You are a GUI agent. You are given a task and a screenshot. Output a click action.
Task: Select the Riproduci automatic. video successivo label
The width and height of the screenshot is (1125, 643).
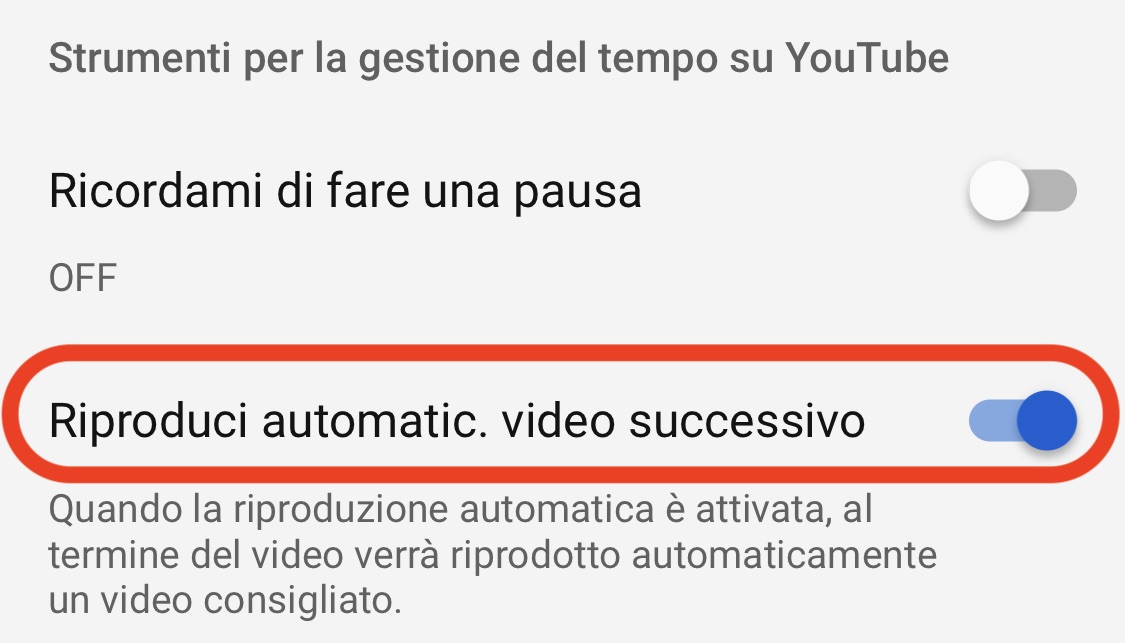[457, 421]
